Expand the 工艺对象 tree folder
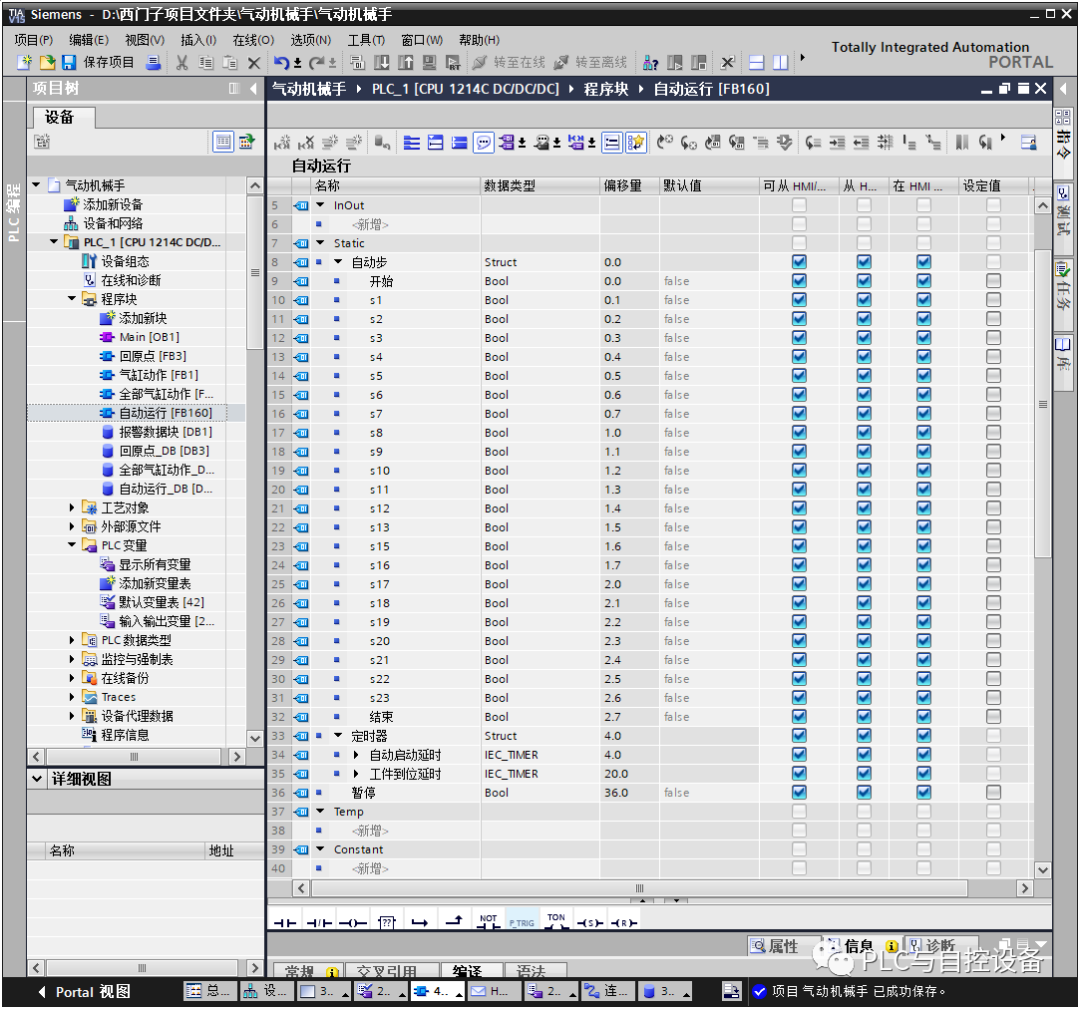 (x=72, y=508)
